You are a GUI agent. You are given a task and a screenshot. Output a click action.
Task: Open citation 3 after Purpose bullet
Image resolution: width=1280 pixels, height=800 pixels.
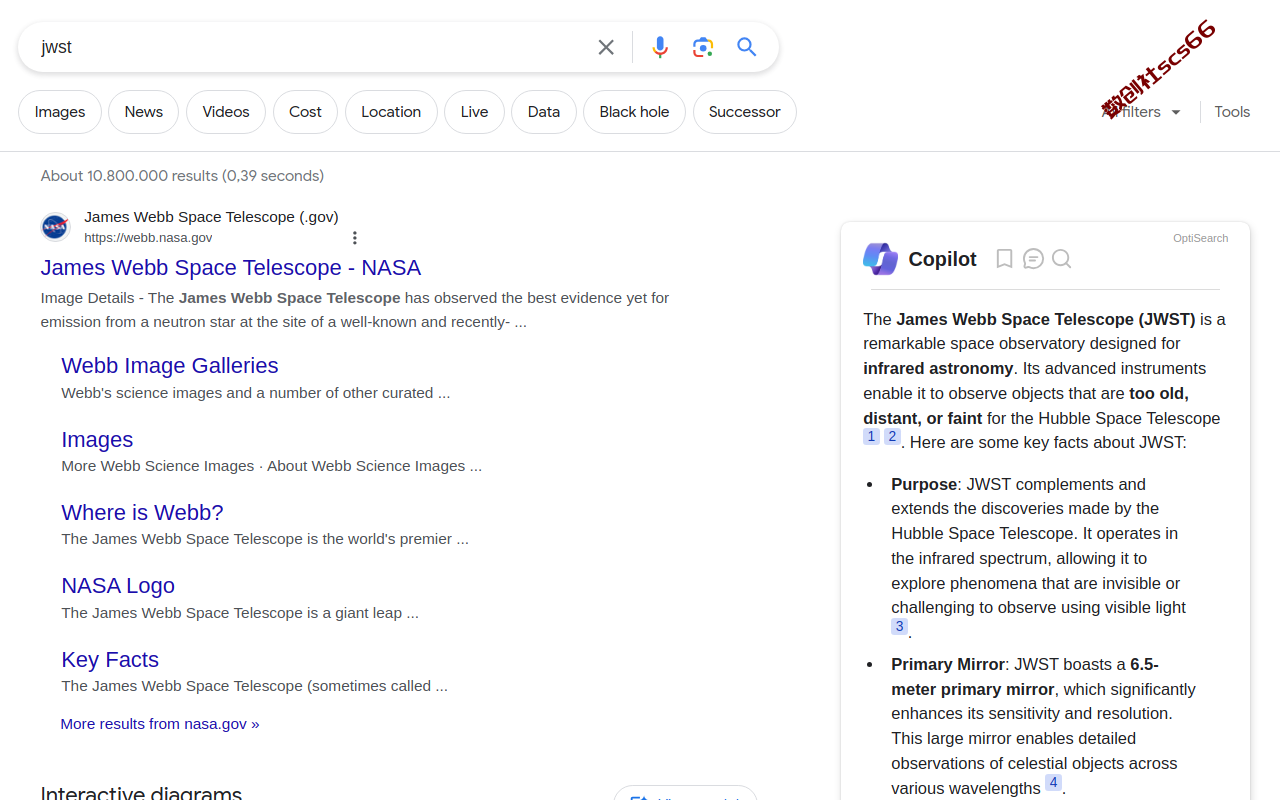899,626
